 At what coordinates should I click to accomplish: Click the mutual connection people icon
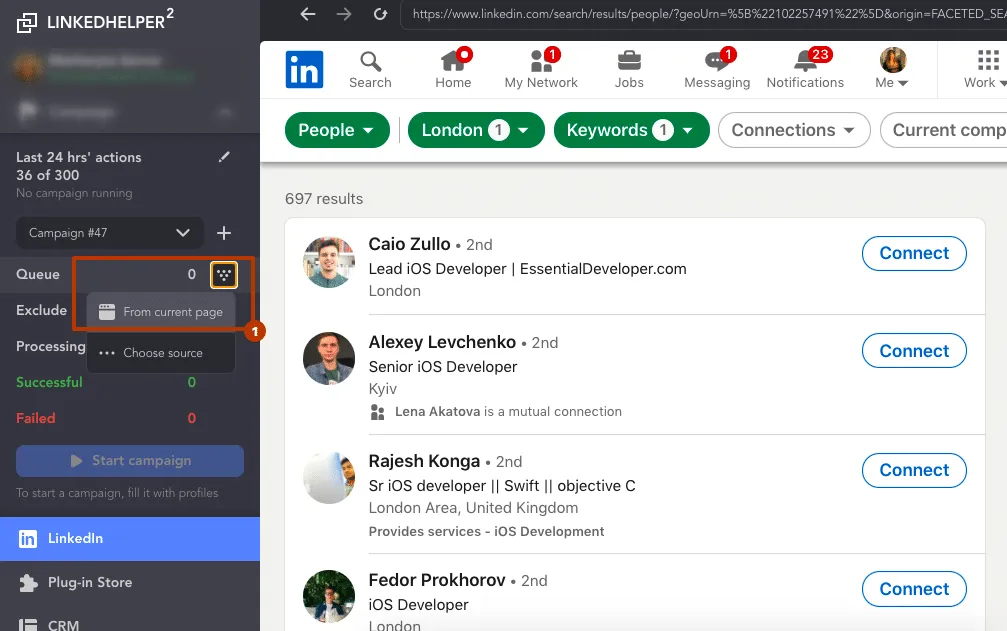tap(378, 412)
